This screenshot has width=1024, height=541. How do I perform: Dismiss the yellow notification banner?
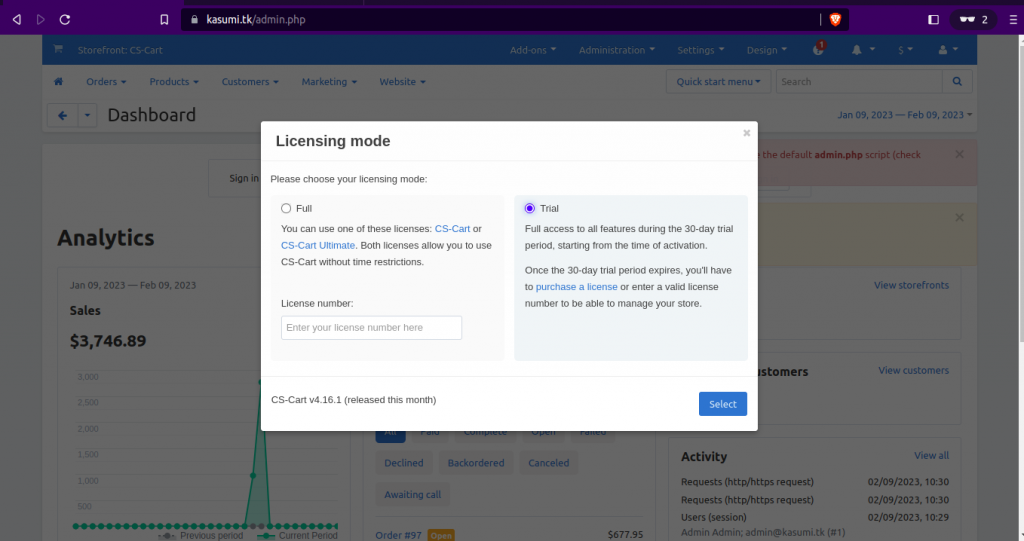959,218
